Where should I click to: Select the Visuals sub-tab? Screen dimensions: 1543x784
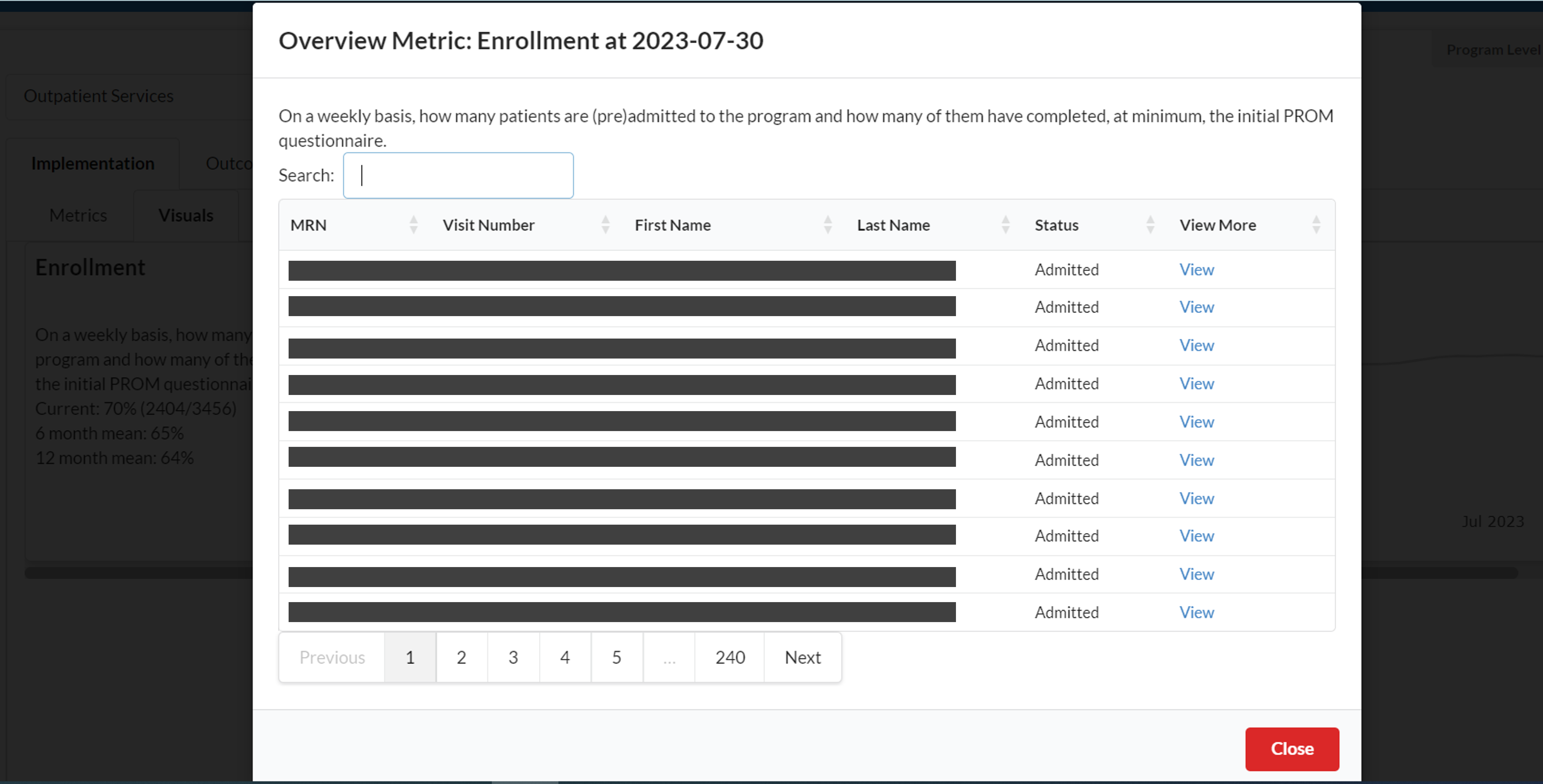coord(186,216)
